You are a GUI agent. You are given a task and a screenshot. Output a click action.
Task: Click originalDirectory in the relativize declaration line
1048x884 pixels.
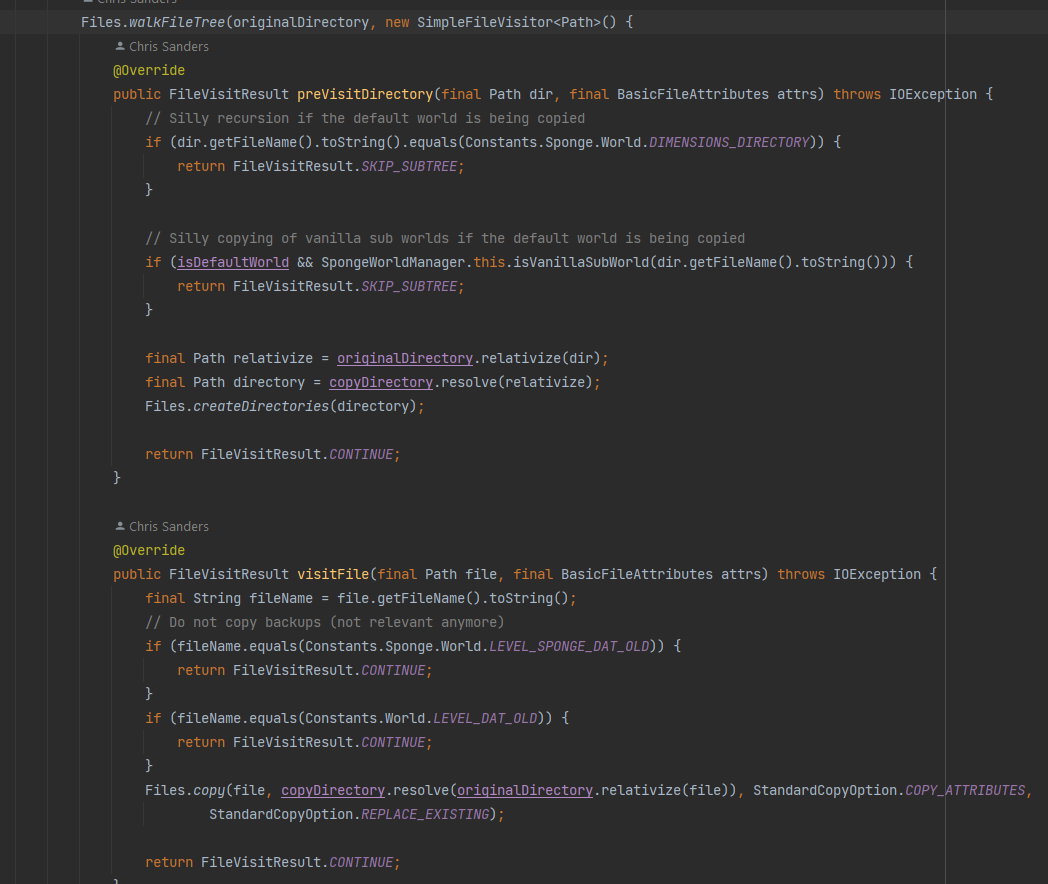tap(405, 358)
